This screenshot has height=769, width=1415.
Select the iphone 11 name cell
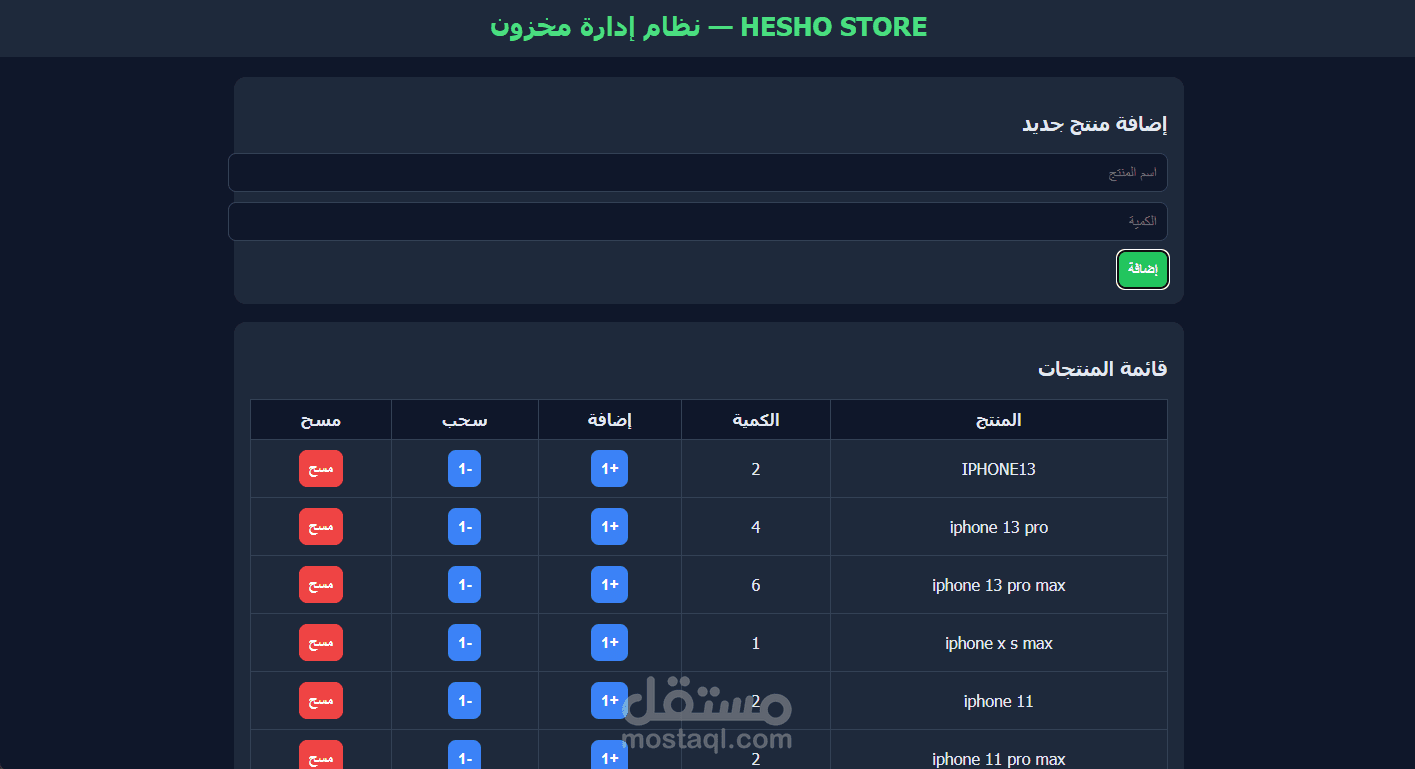pos(999,701)
